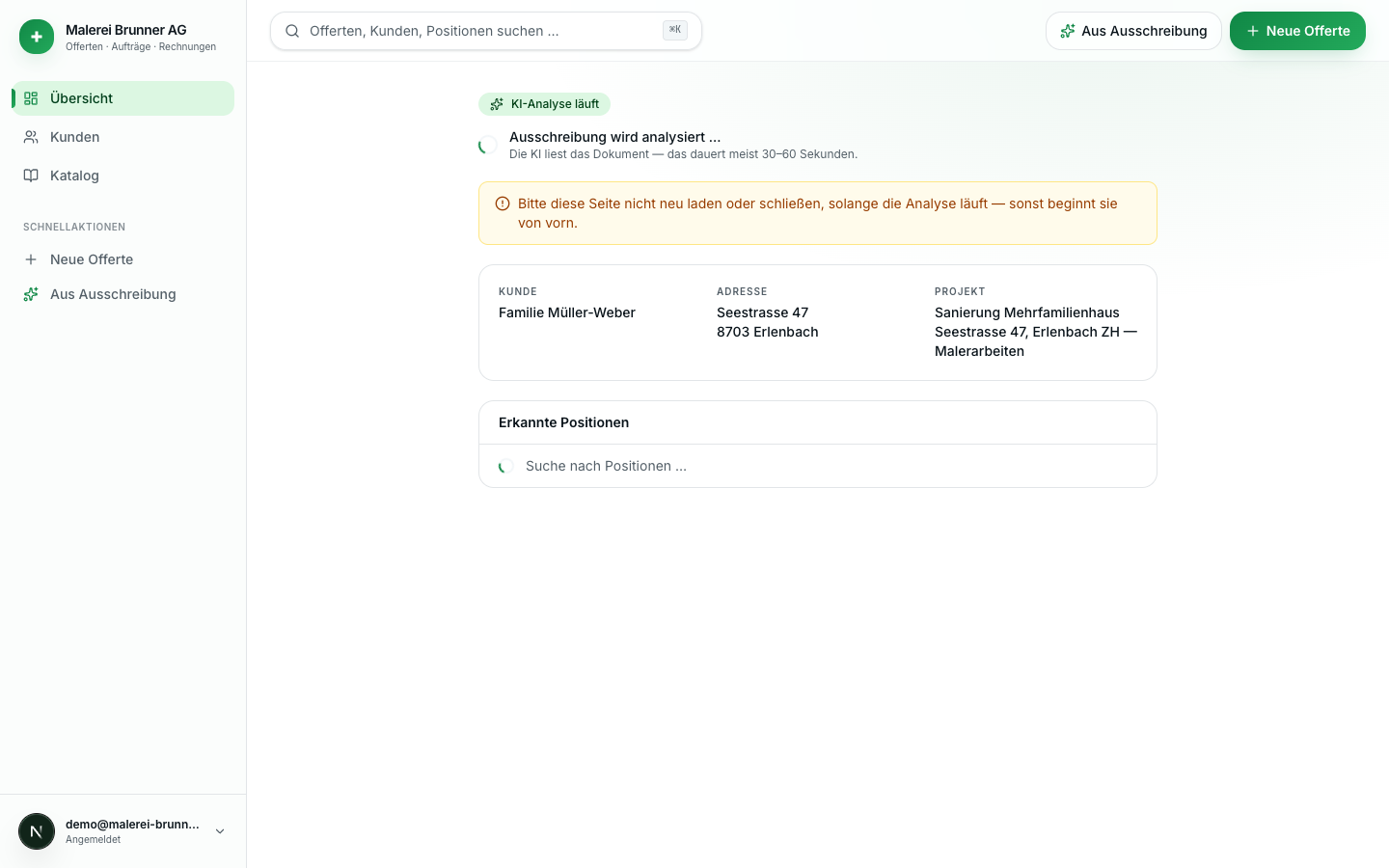Open the demo@malerei-brunn account dropdown
Screen dimensions: 1389x868
click(x=123, y=831)
